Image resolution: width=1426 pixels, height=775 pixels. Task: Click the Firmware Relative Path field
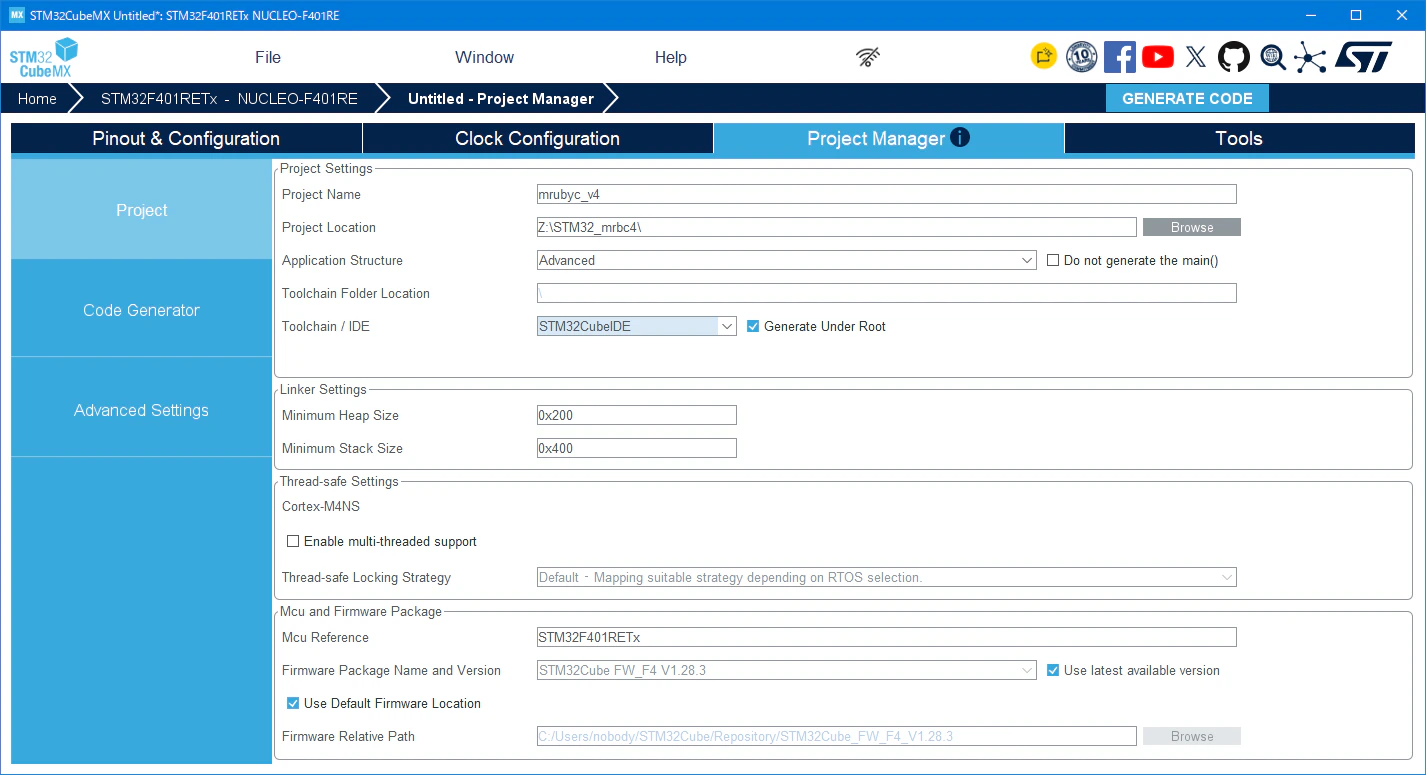[x=837, y=736]
